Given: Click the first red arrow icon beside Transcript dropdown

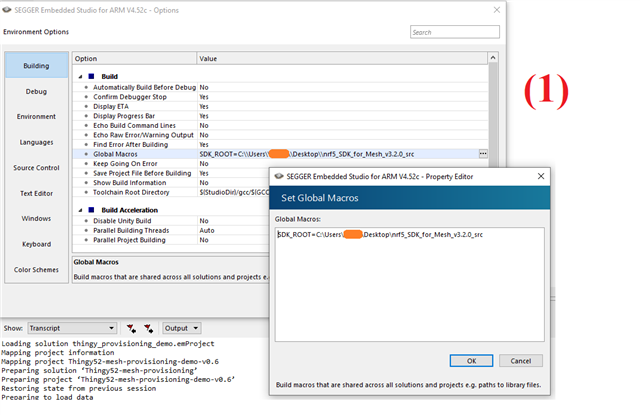Looking at the screenshot, I should pos(131,328).
